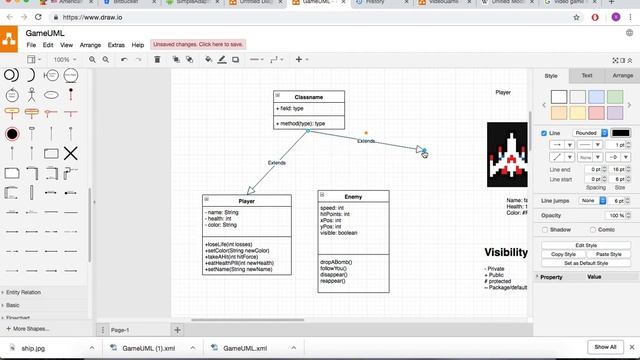Select the Page-1 tab

[120, 330]
